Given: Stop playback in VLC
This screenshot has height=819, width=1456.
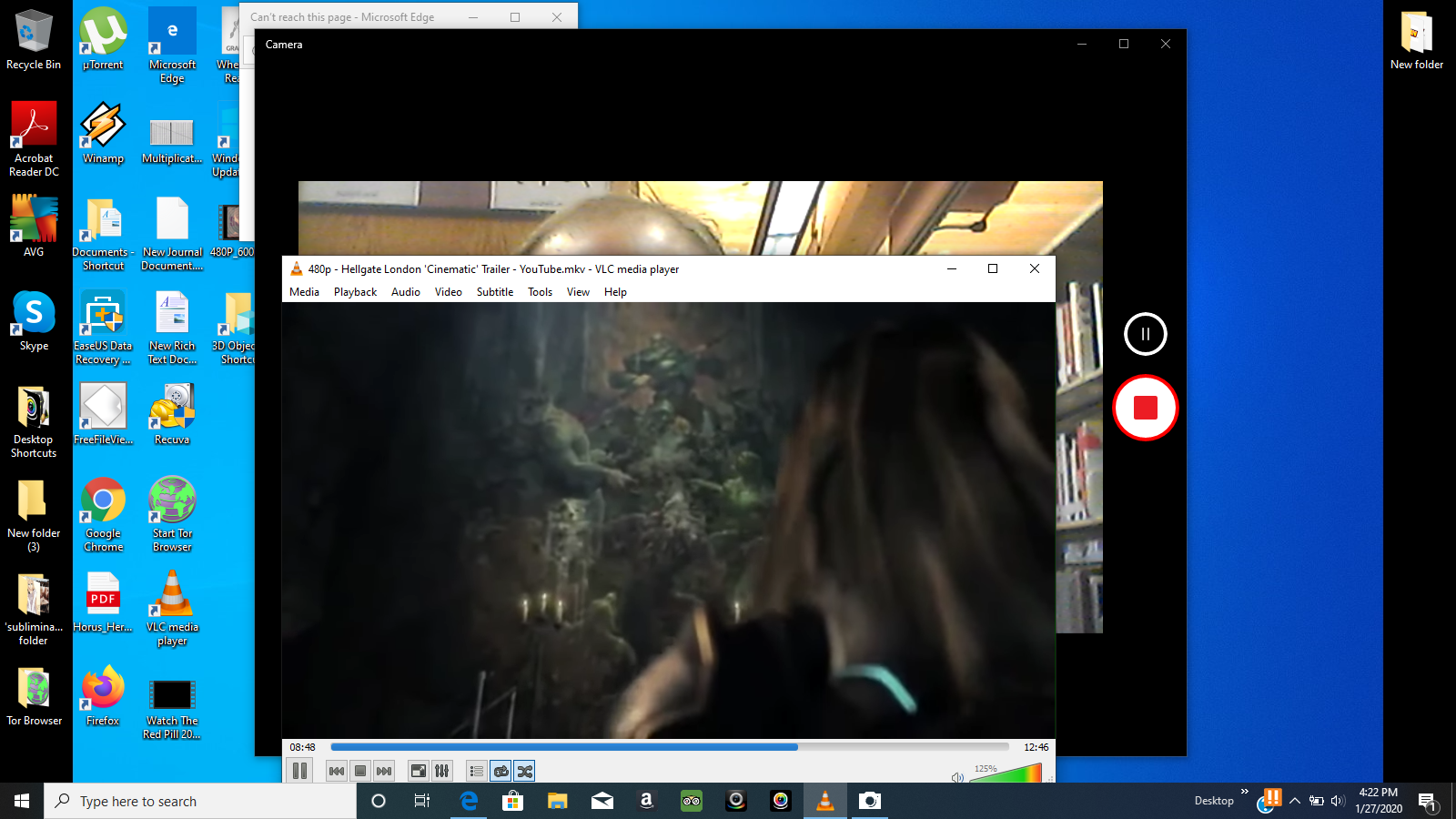Looking at the screenshot, I should (x=360, y=771).
